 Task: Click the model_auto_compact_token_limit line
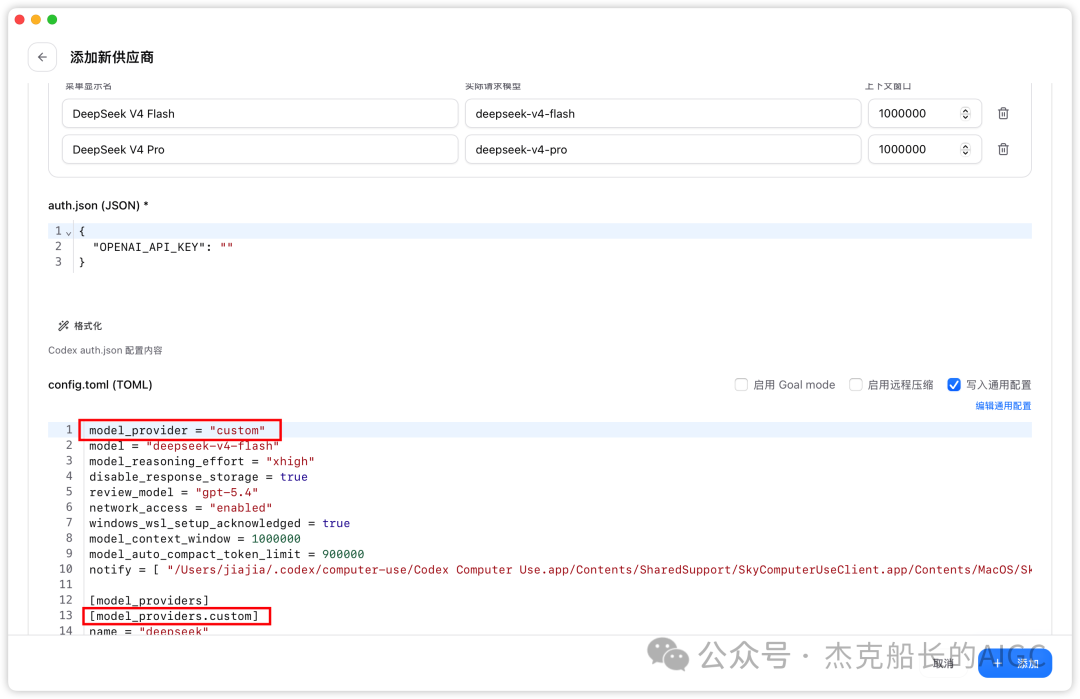point(227,554)
